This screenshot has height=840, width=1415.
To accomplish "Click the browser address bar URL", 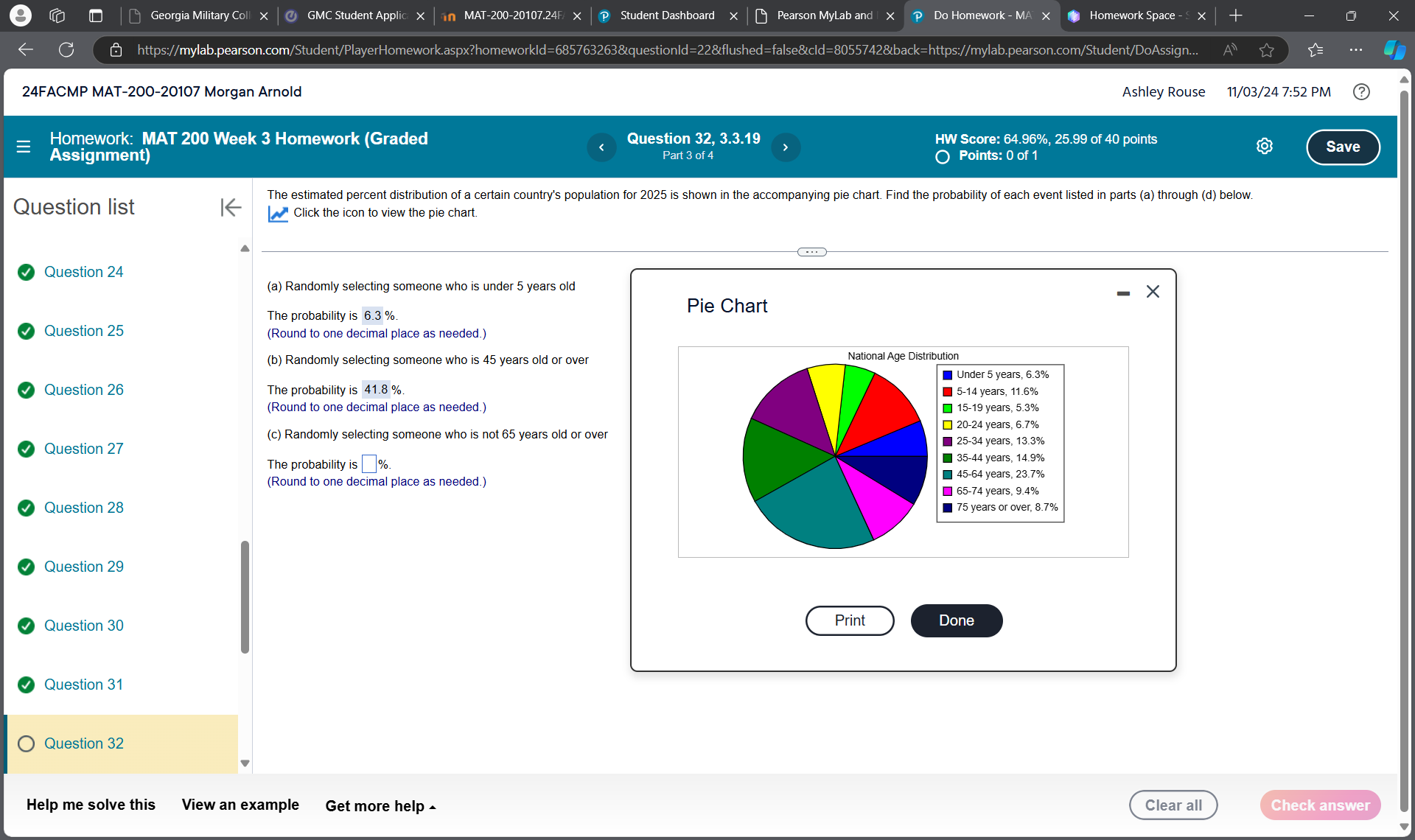I will [667, 49].
